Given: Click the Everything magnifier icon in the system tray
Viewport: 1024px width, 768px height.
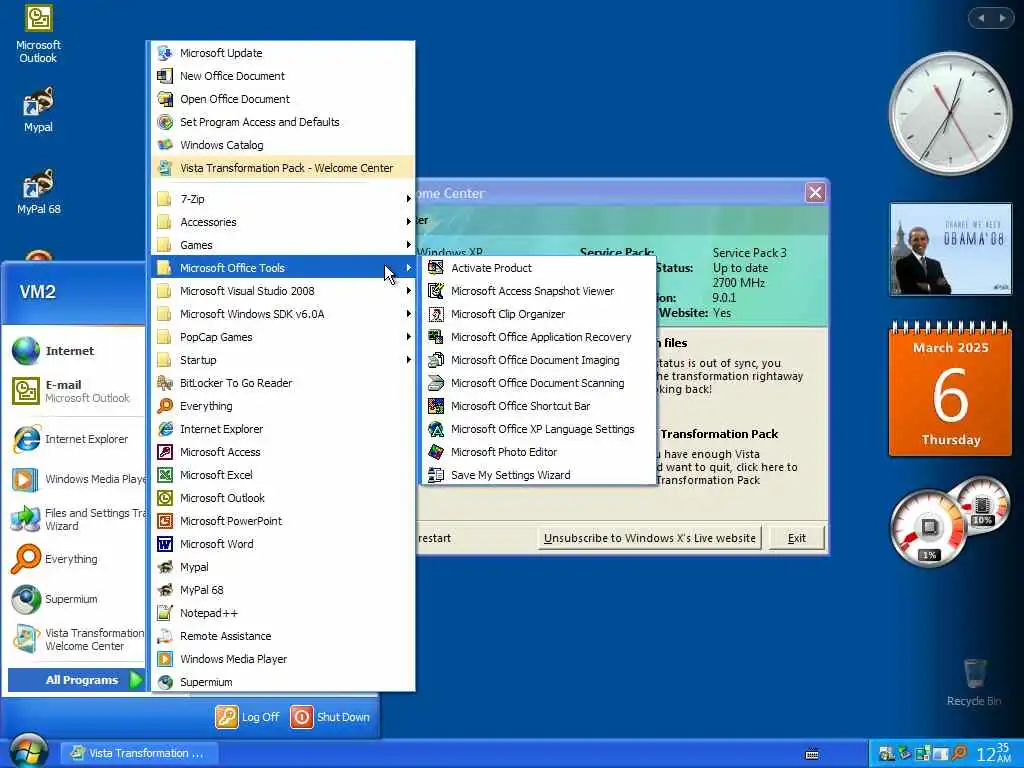Looking at the screenshot, I should tap(959, 753).
